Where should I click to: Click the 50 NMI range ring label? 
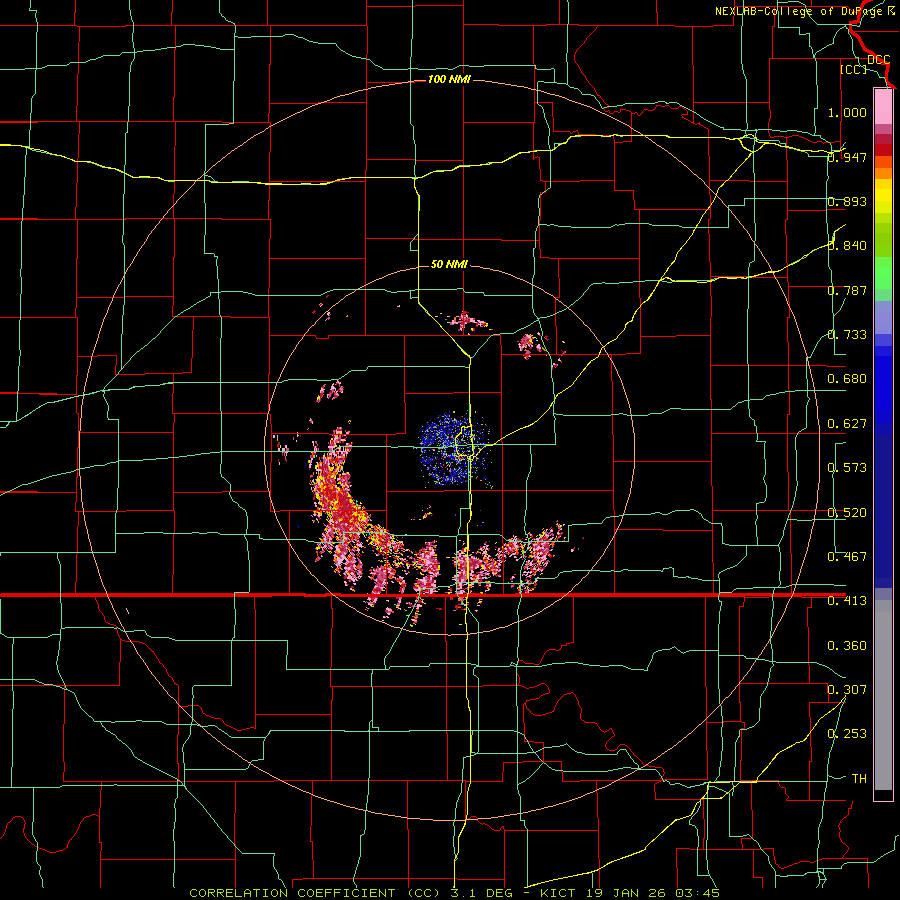tap(449, 264)
